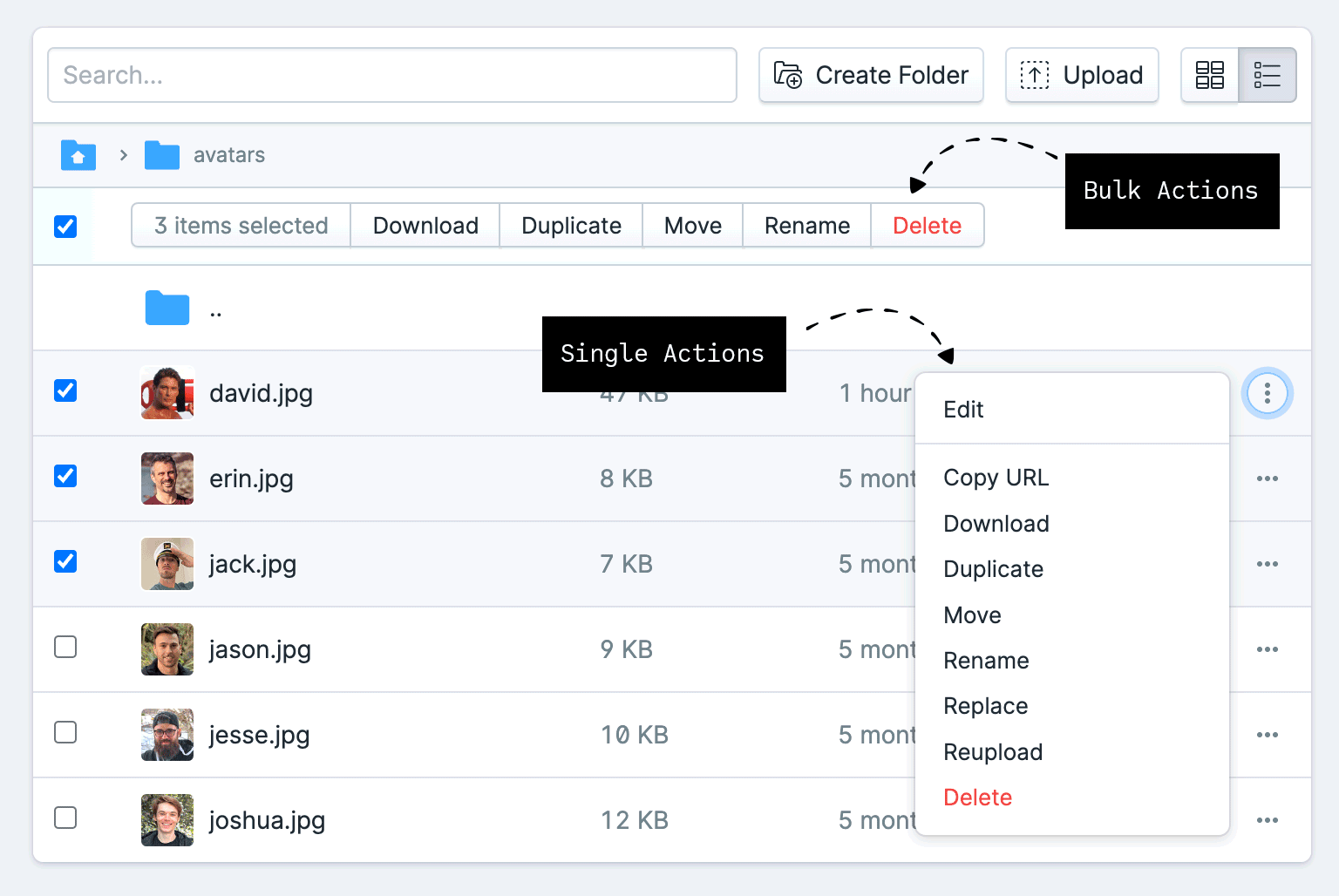Select the checkbox for joshua.jpg

point(65,818)
